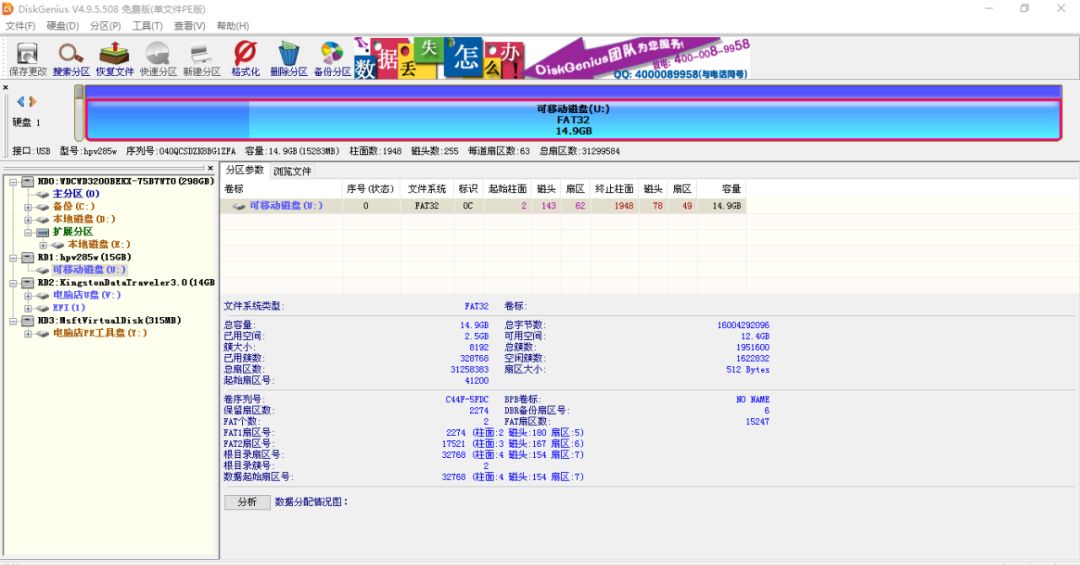The height and width of the screenshot is (565, 1080).
Task: Click the 格式化 format icon
Action: (245, 59)
